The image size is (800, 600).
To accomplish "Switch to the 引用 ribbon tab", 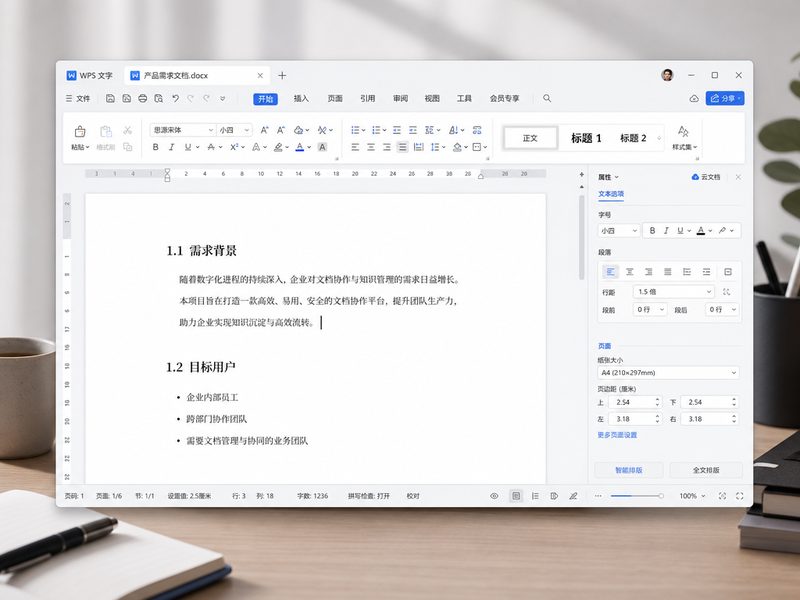I will click(x=367, y=98).
